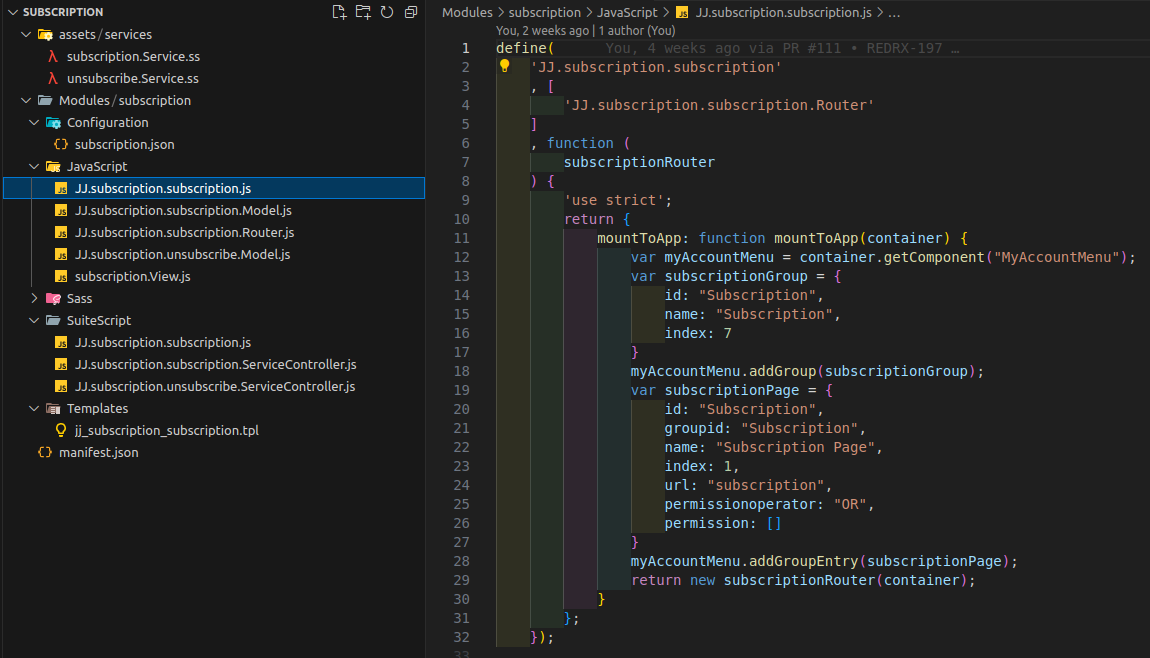This screenshot has width=1150, height=658.
Task: Collapse the assets/services folder
Action: [105, 34]
